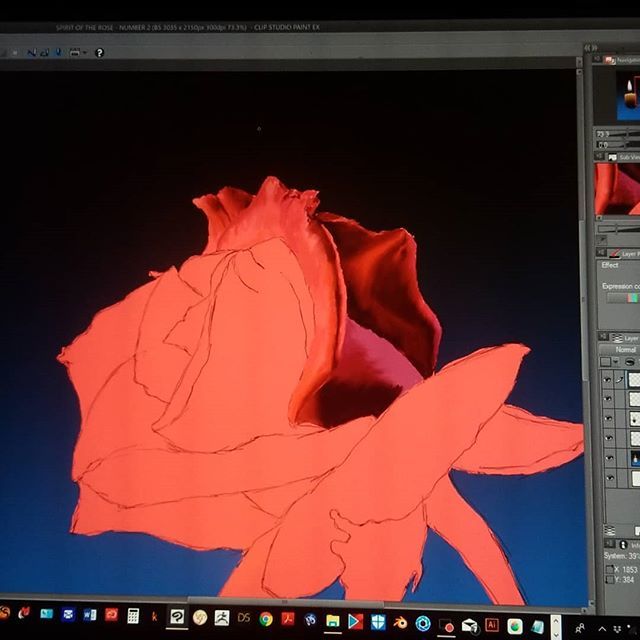Click the pen edit icon on first layer
Screen dimensions: 640x640
tap(620, 380)
